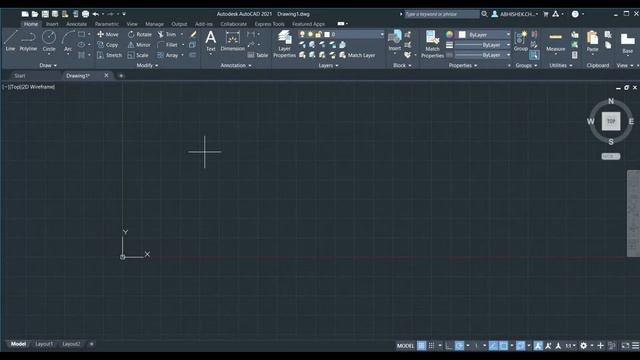Click the TOP face of ViewCube
The width and height of the screenshot is (640, 360).
(611, 121)
